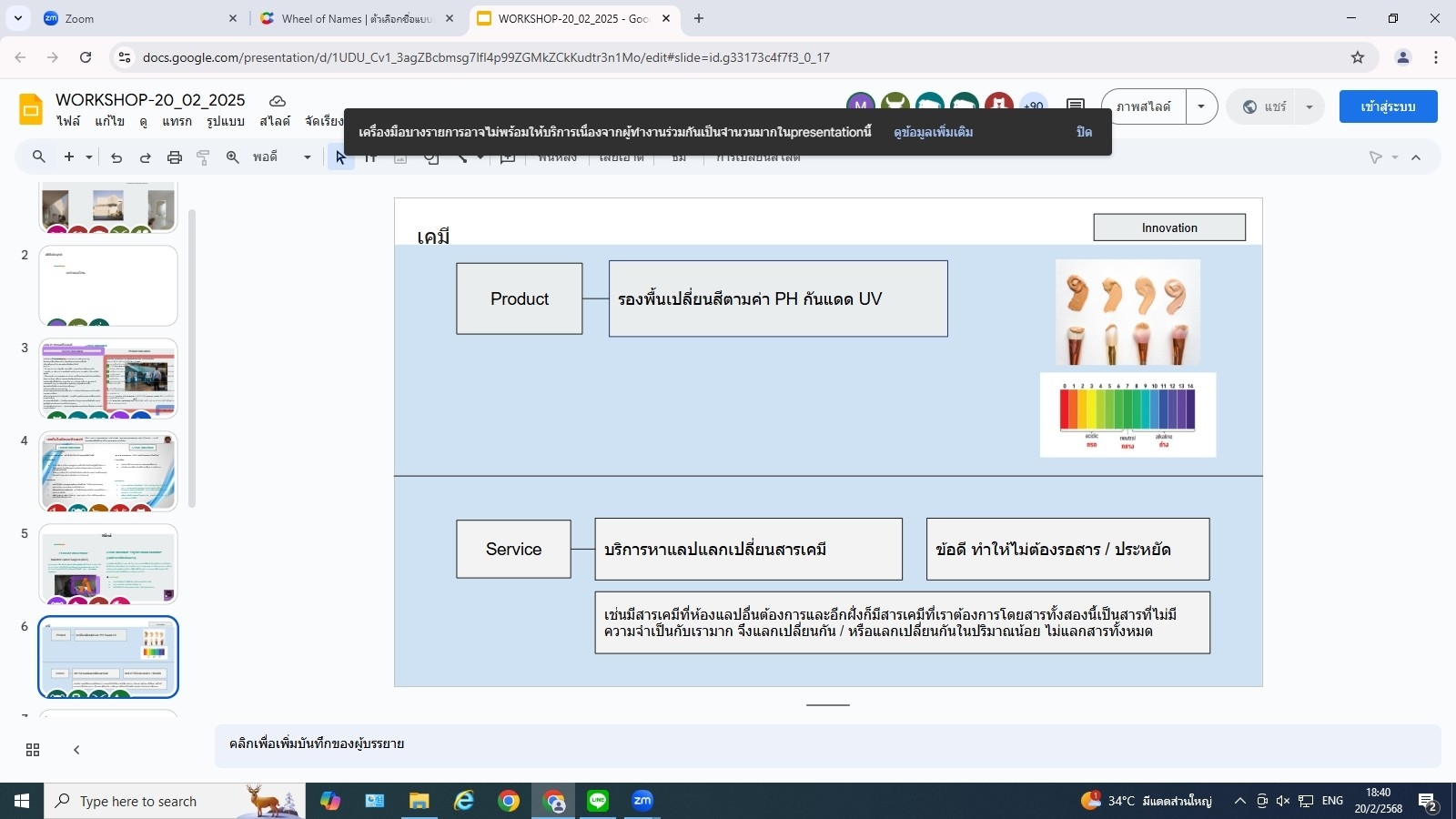Screen dimensions: 1456x819
Task: Click the purple M collaborator avatar
Action: click(861, 102)
